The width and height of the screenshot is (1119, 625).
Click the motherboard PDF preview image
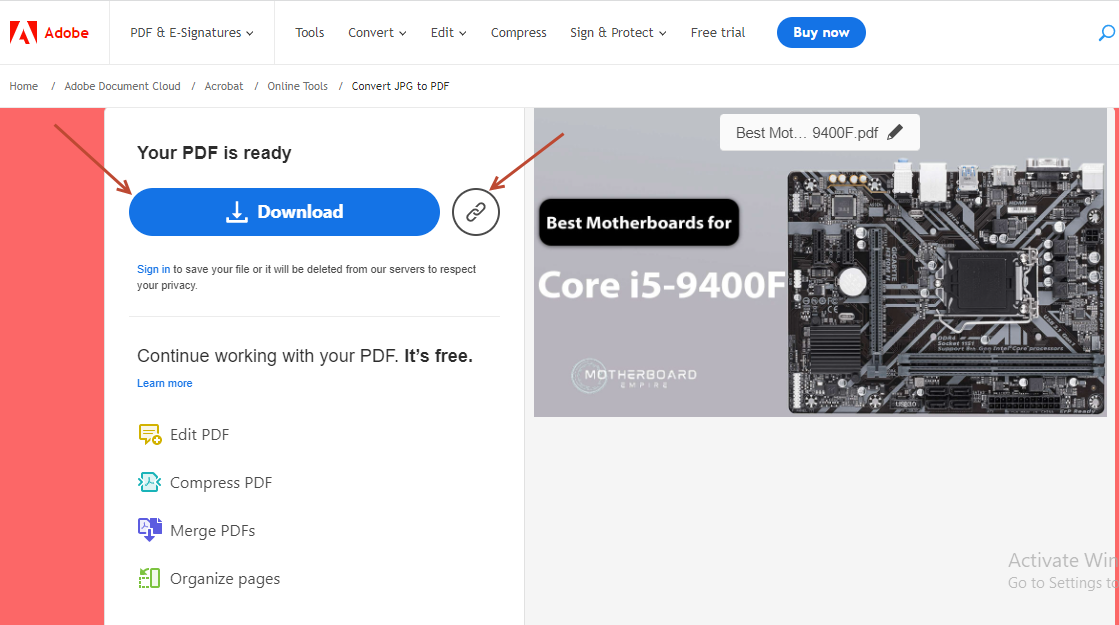click(x=820, y=263)
